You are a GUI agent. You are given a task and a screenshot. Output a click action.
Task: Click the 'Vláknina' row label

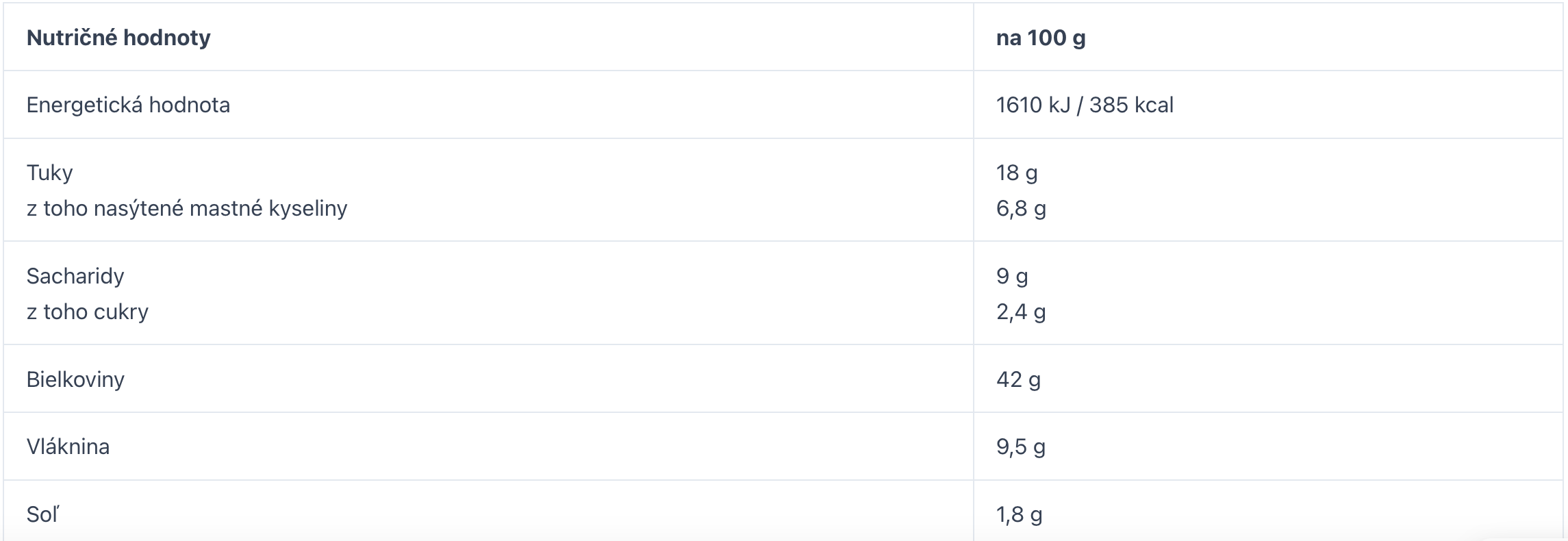pyautogui.click(x=68, y=446)
